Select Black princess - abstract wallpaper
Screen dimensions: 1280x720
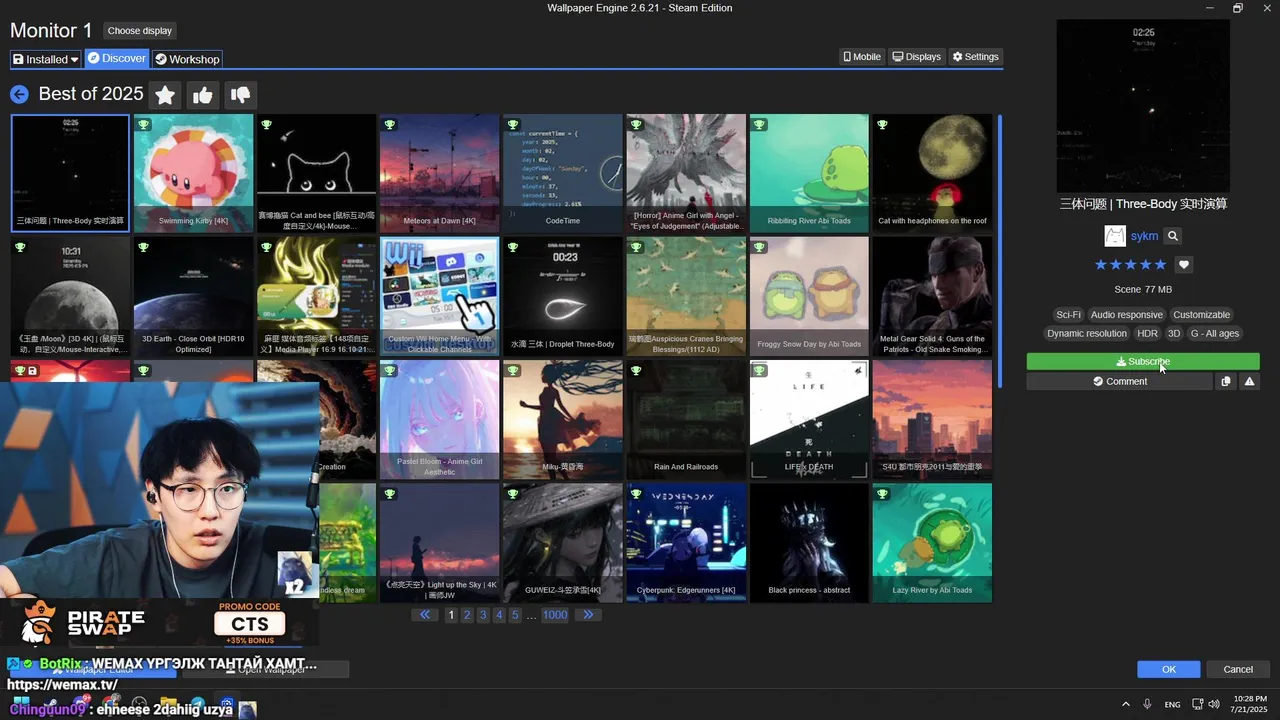tap(809, 543)
